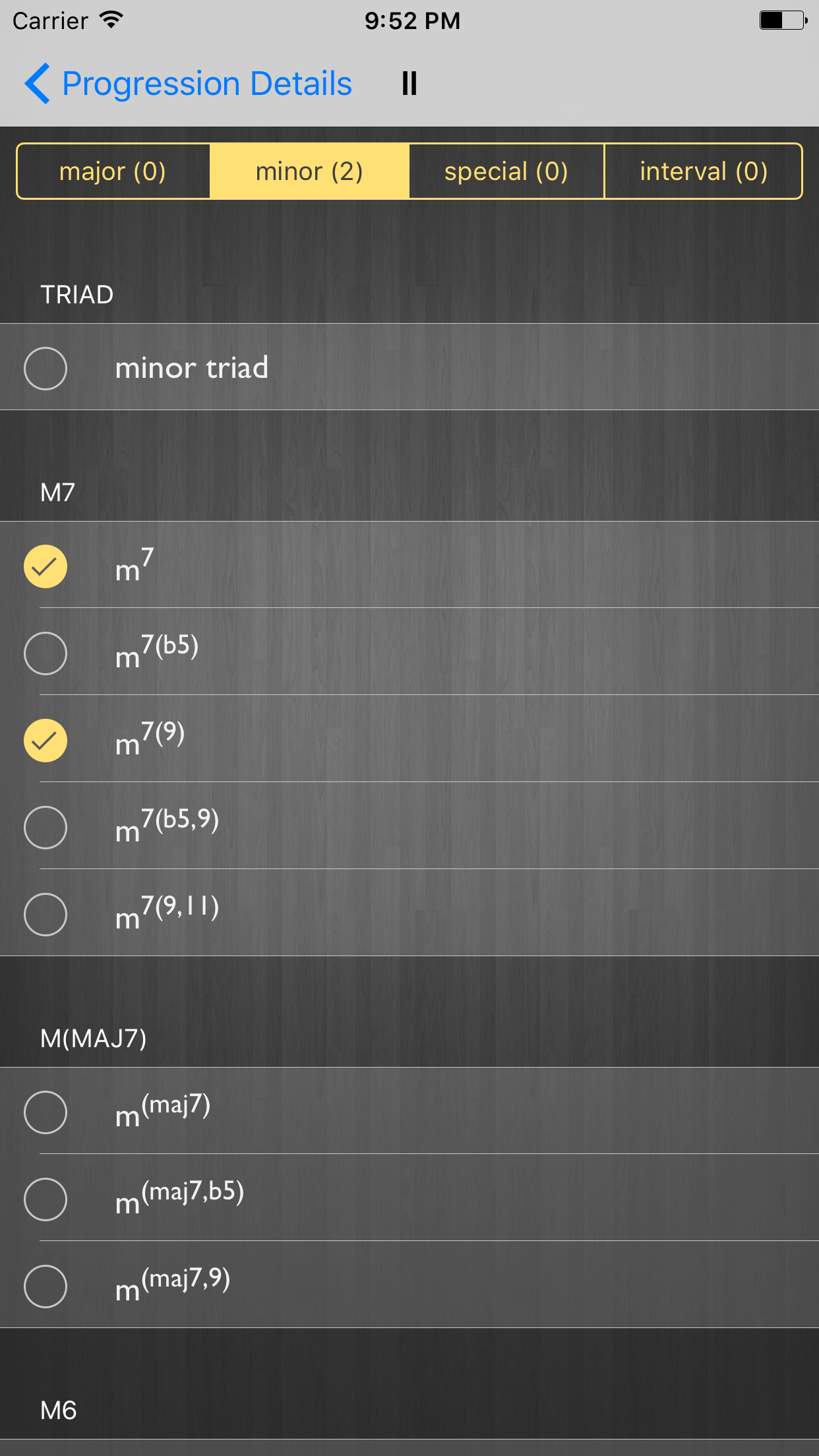Select the minor (2) tab
This screenshot has height=1456, width=819.
click(x=309, y=171)
